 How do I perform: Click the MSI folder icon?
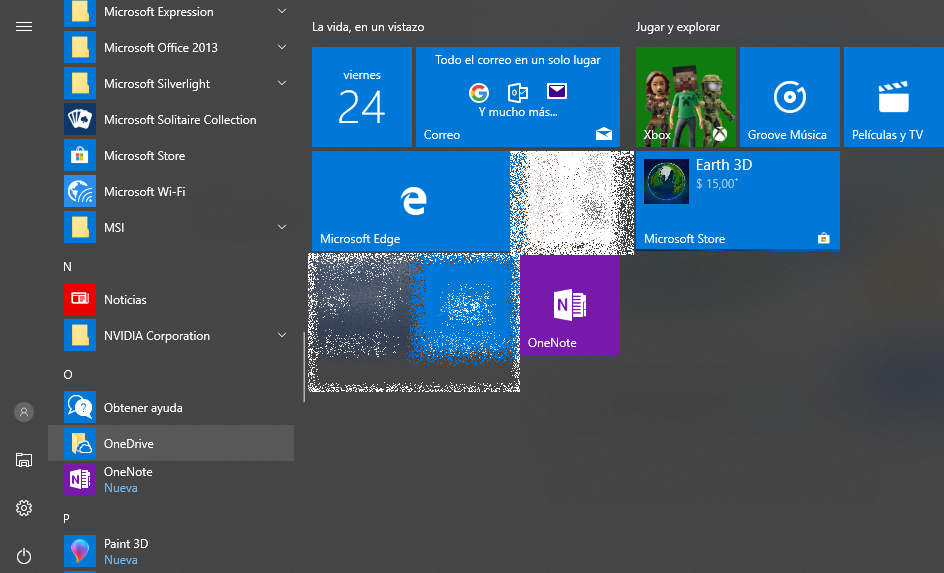pos(80,228)
